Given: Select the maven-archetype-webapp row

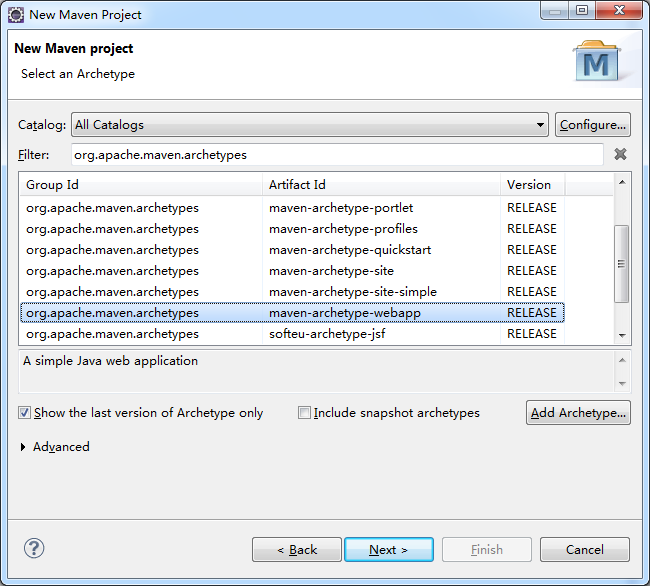Looking at the screenshot, I should pos(292,313).
